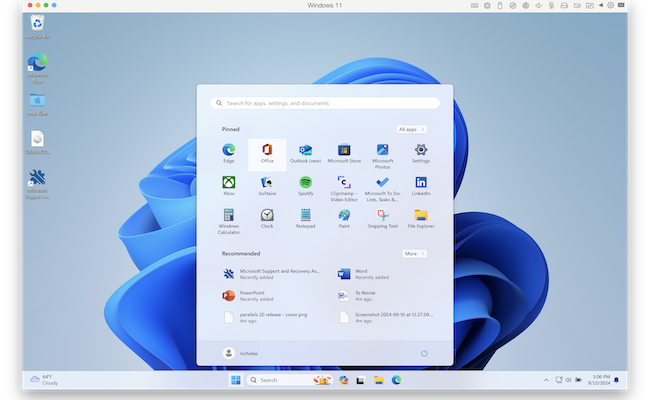Click Parallels sound icon in title bar
This screenshot has height=400, width=650.
pos(538,5)
